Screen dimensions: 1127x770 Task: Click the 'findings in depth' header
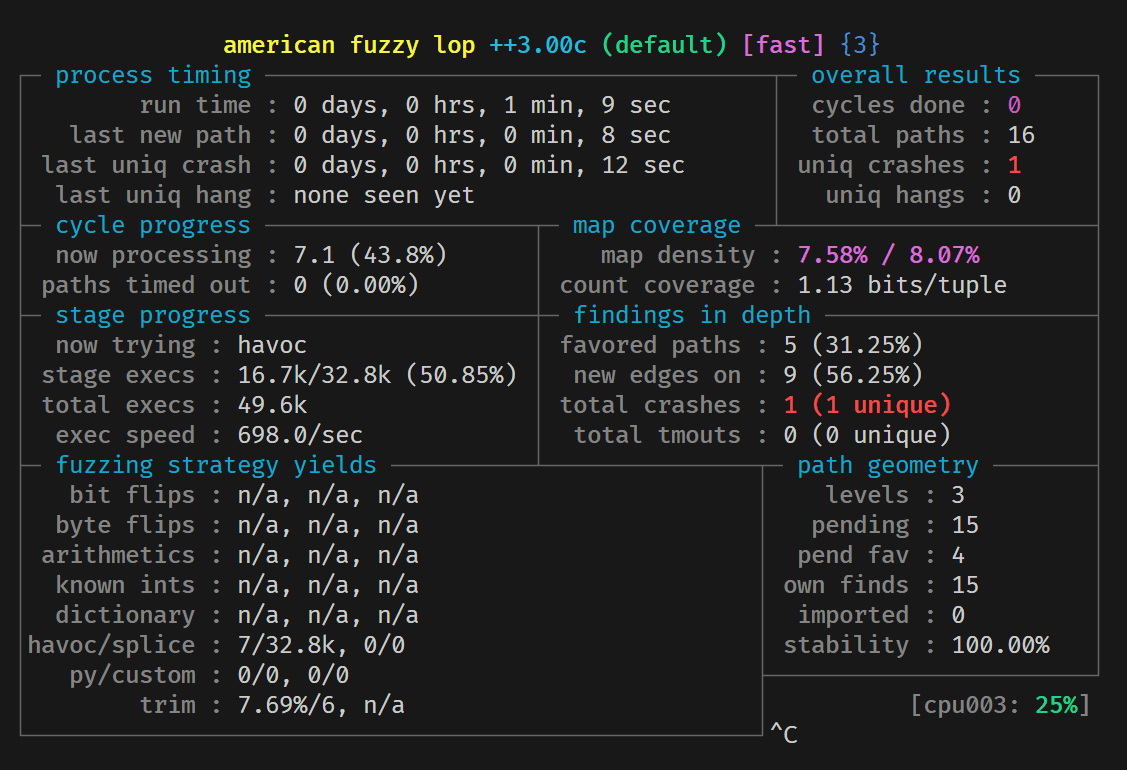(x=691, y=315)
